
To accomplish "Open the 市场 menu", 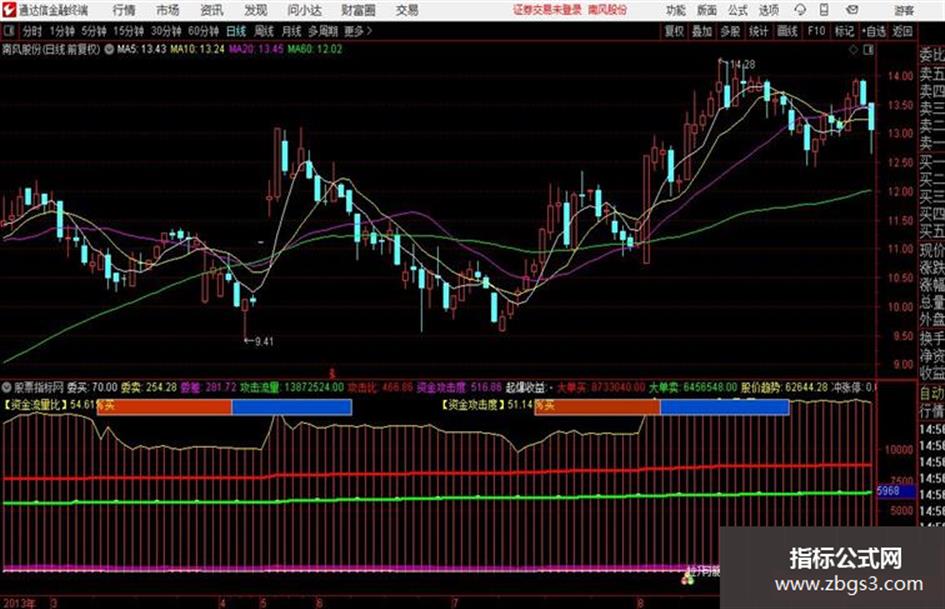I will pos(168,10).
